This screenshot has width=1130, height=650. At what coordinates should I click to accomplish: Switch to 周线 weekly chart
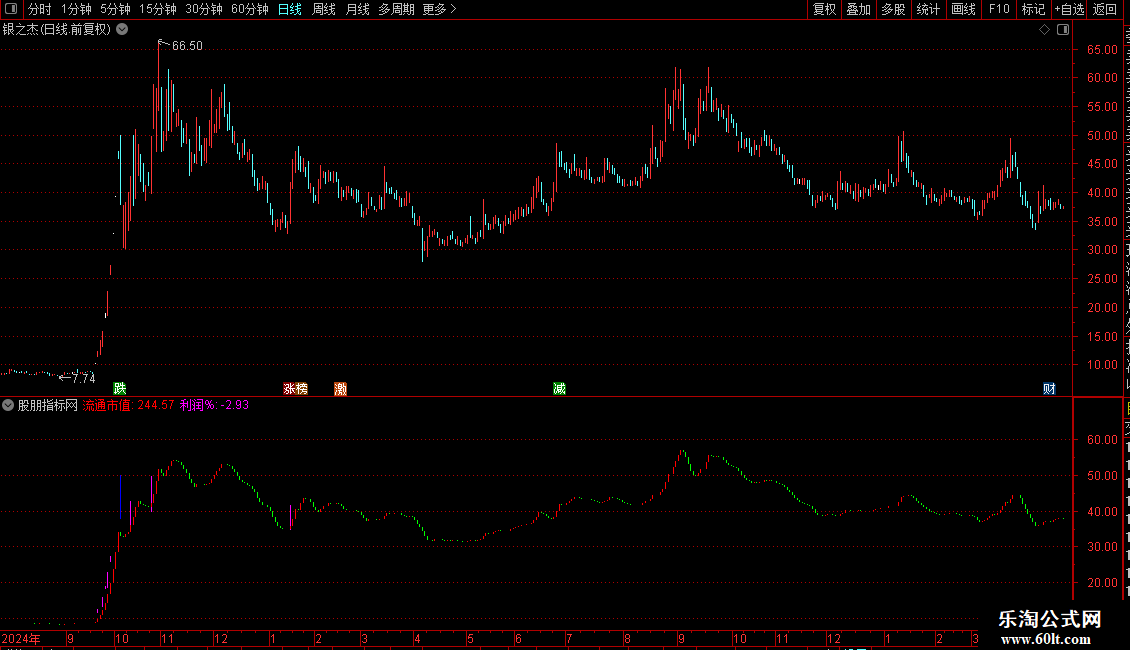pos(324,9)
